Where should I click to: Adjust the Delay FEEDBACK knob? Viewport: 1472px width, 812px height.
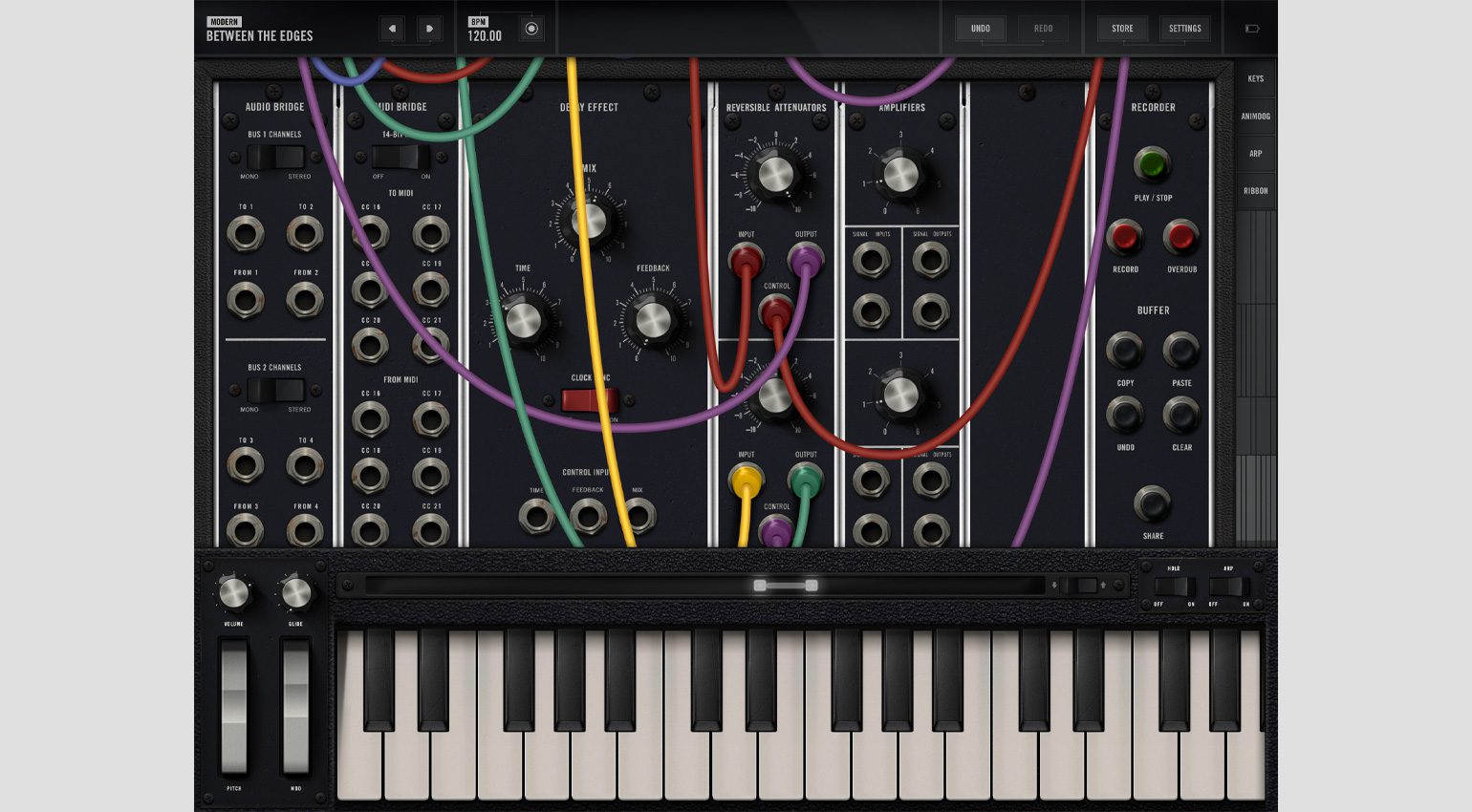[x=654, y=321]
